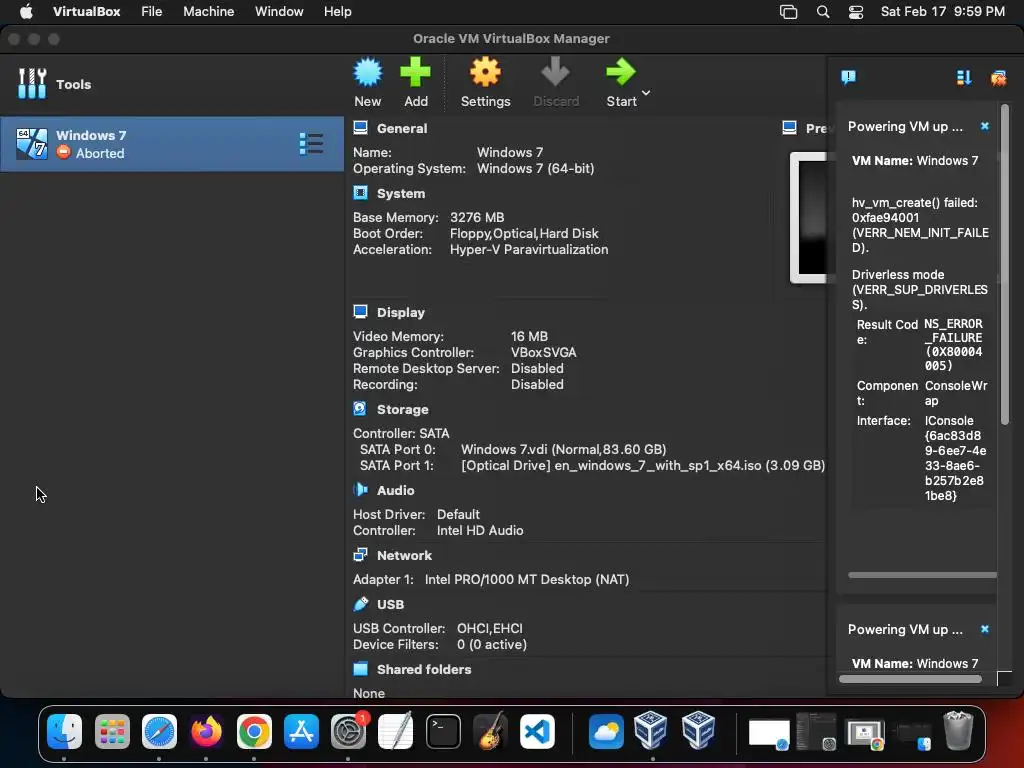Open the VirtualBox application menu
1024x768 pixels.
(86, 12)
